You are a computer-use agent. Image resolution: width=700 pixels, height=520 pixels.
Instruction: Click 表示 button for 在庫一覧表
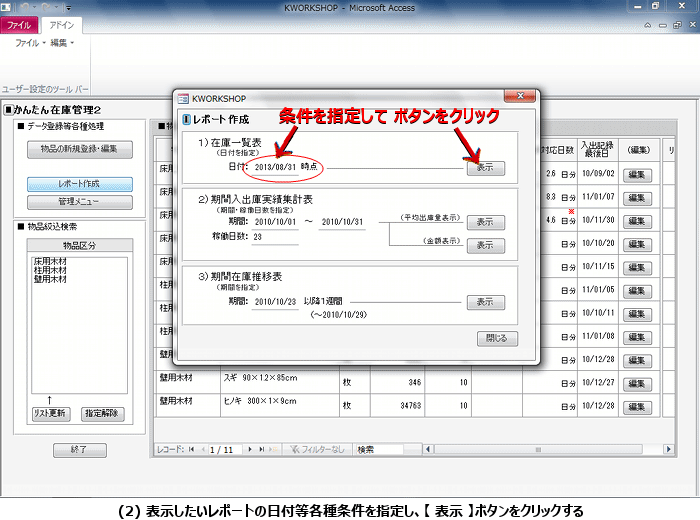(x=486, y=168)
